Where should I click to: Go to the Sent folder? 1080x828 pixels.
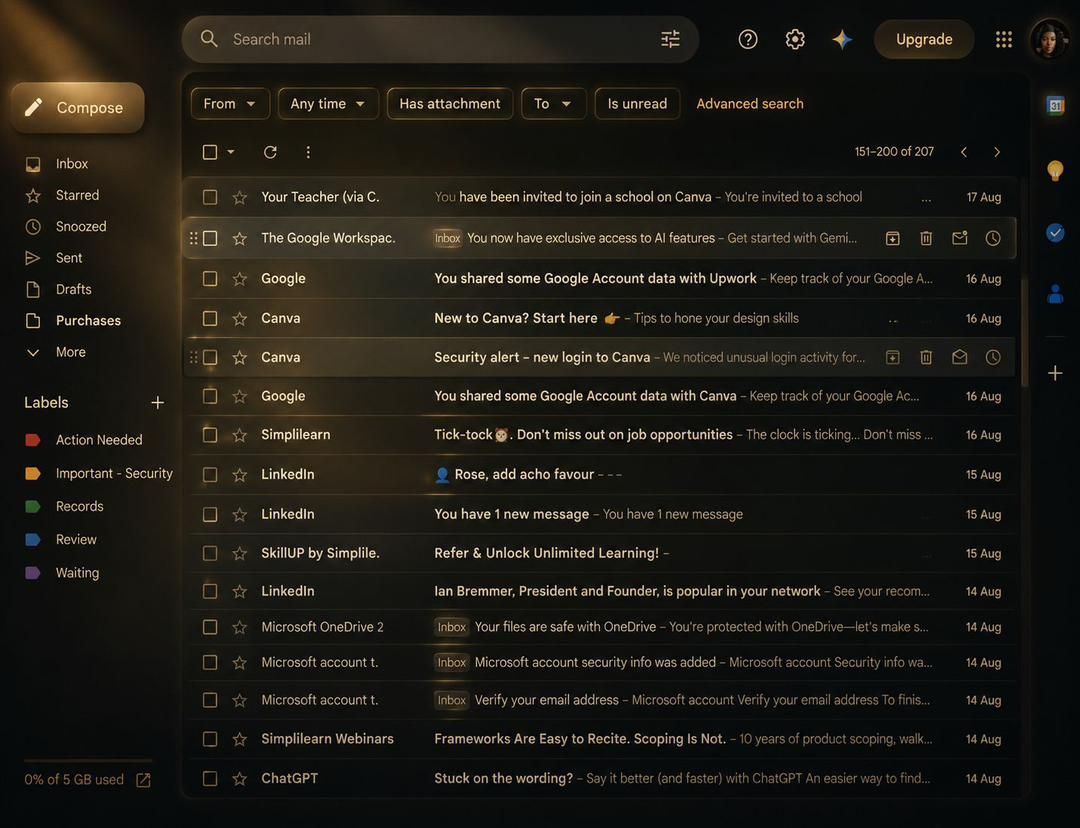(x=69, y=258)
